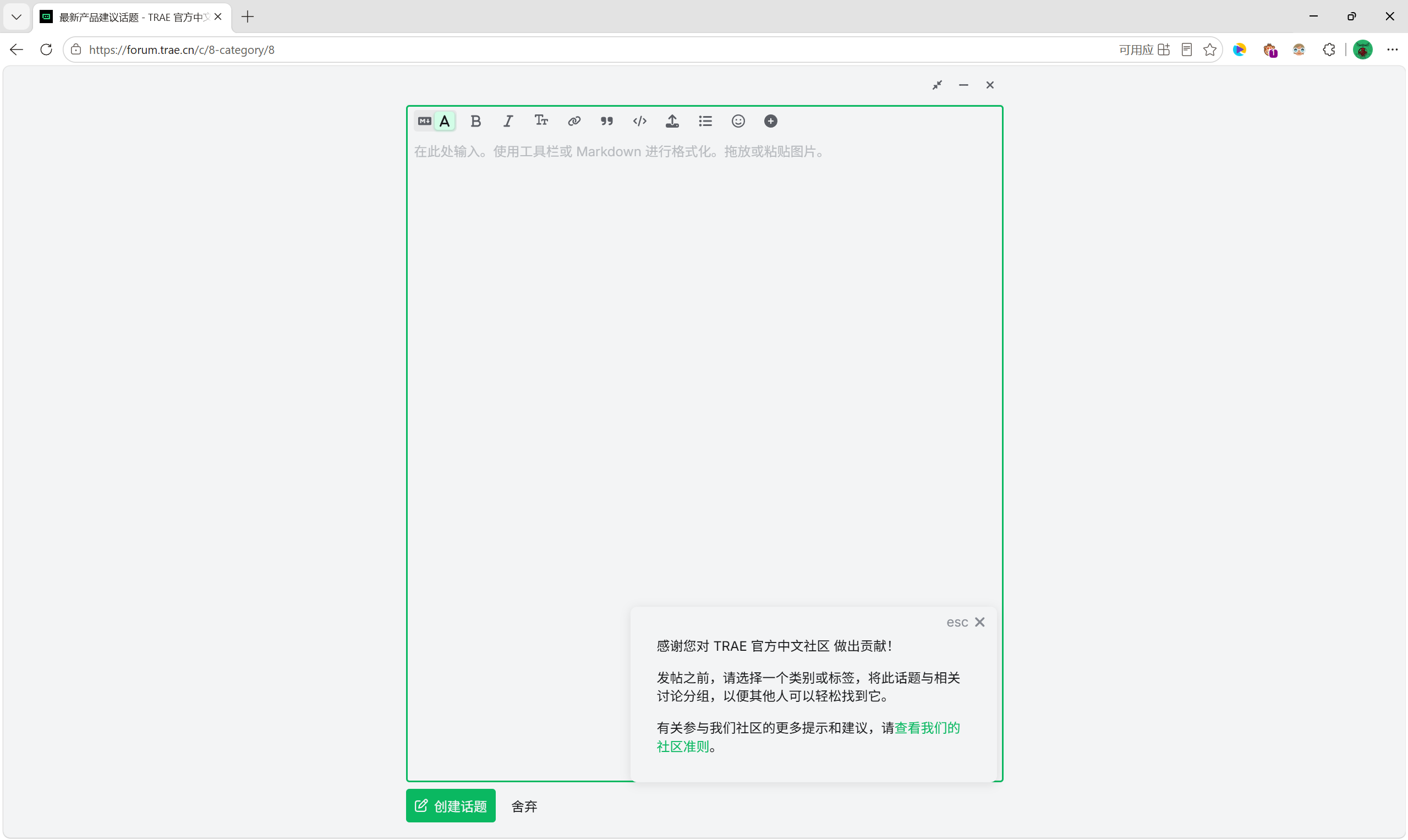Minimize the composer panel
Viewport: 1408px width, 840px height.
click(x=963, y=85)
